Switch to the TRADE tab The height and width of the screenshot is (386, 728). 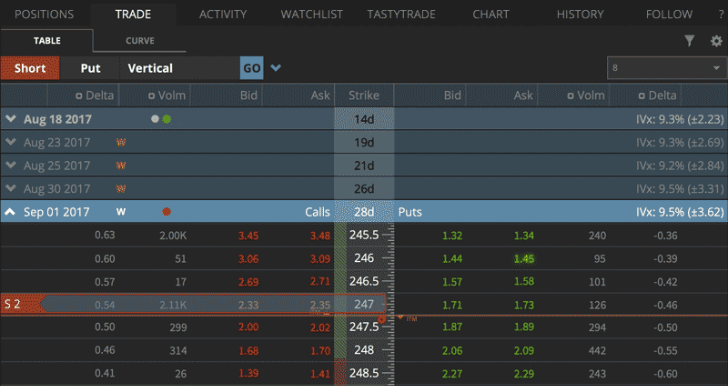pos(133,14)
